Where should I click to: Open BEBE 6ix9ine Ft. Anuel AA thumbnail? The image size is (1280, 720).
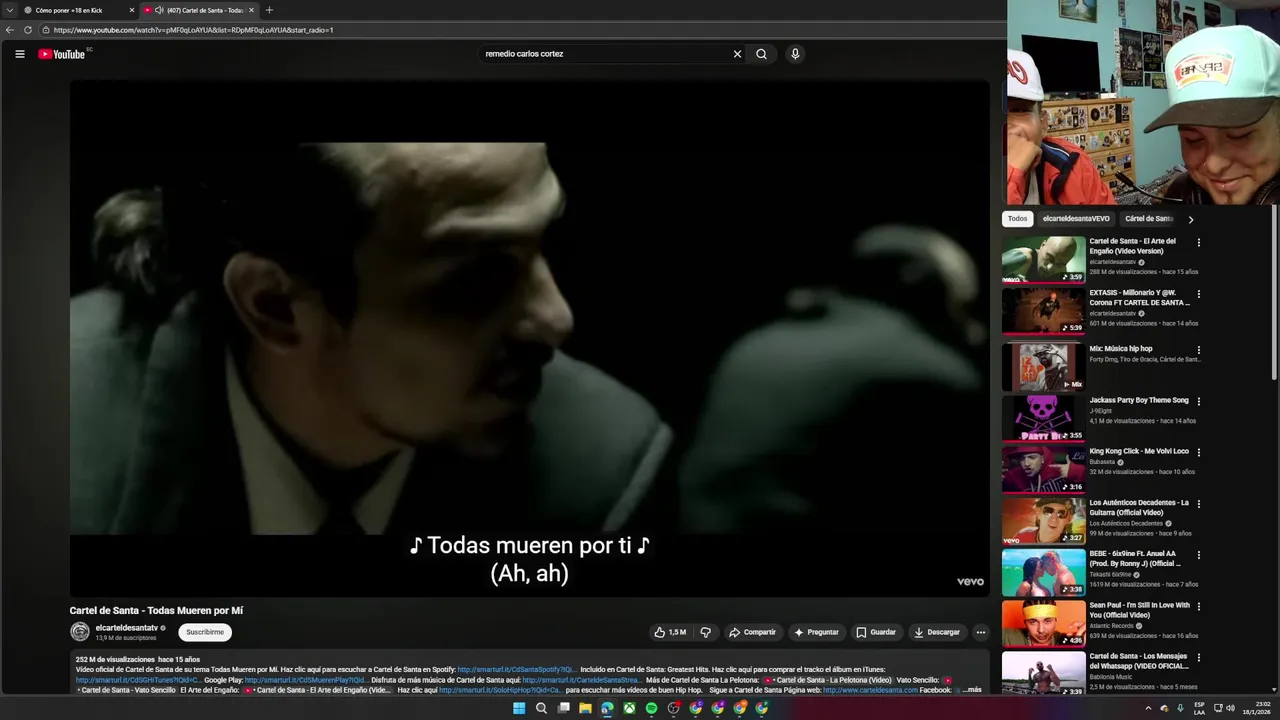1043,572
